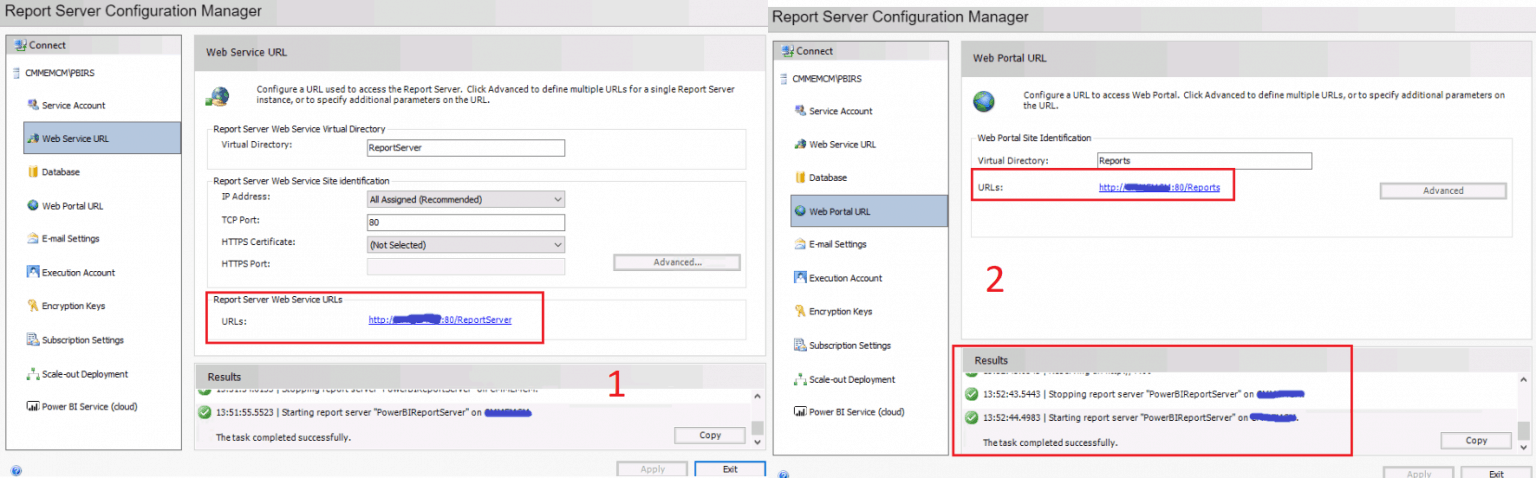
Task: Click 'The task completed successfully.' in right window
Action: pyautogui.click(x=1050, y=442)
